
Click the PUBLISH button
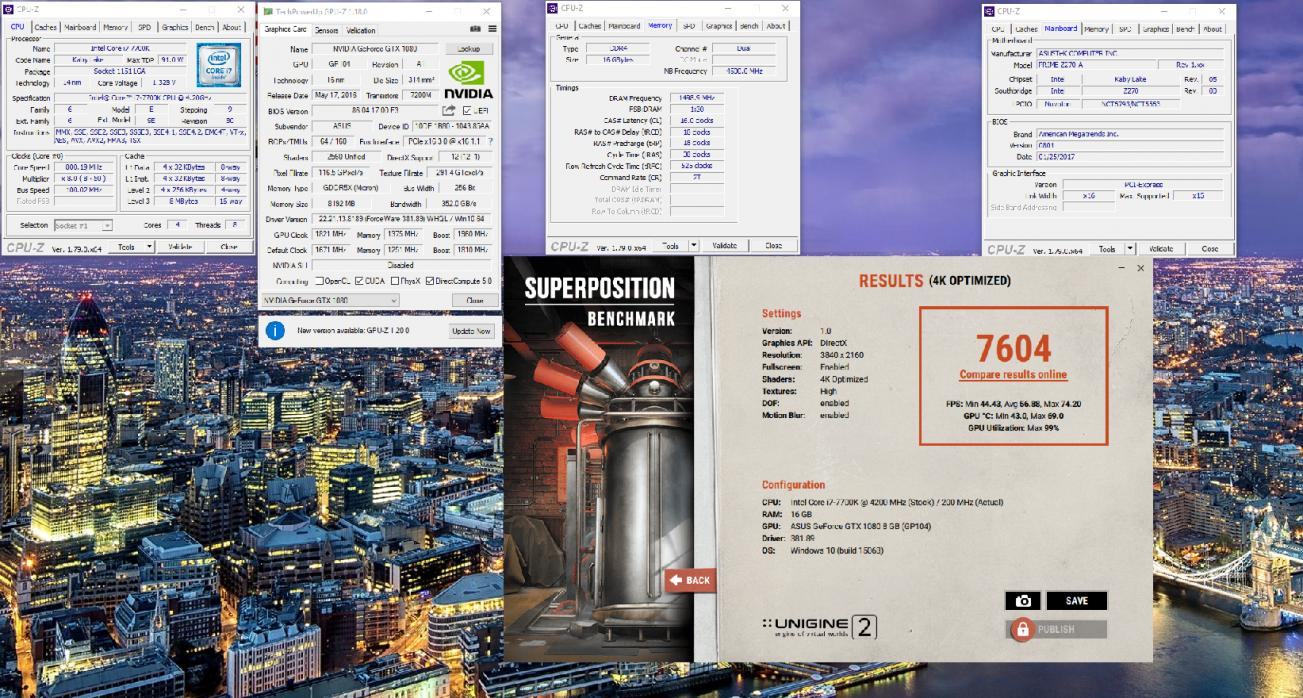1057,629
